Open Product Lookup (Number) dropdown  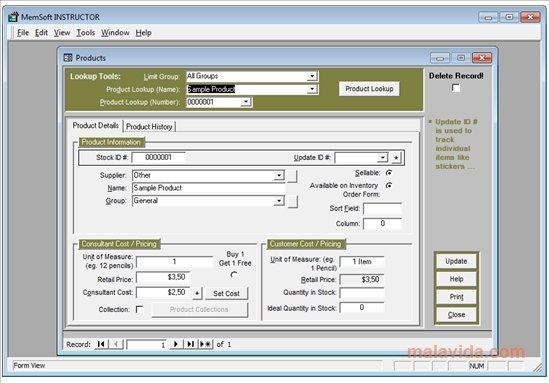pos(246,102)
